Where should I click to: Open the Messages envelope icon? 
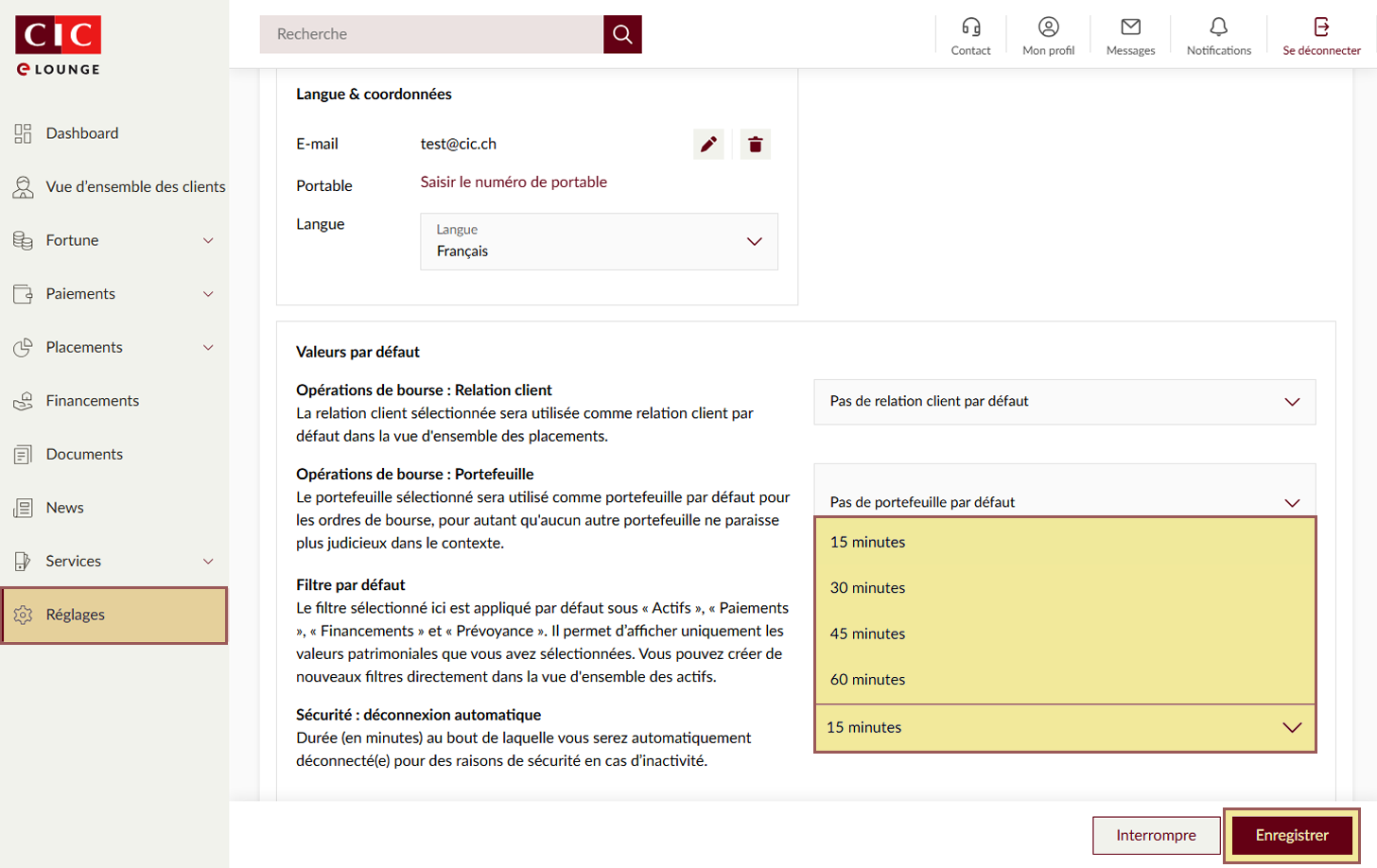1130,27
